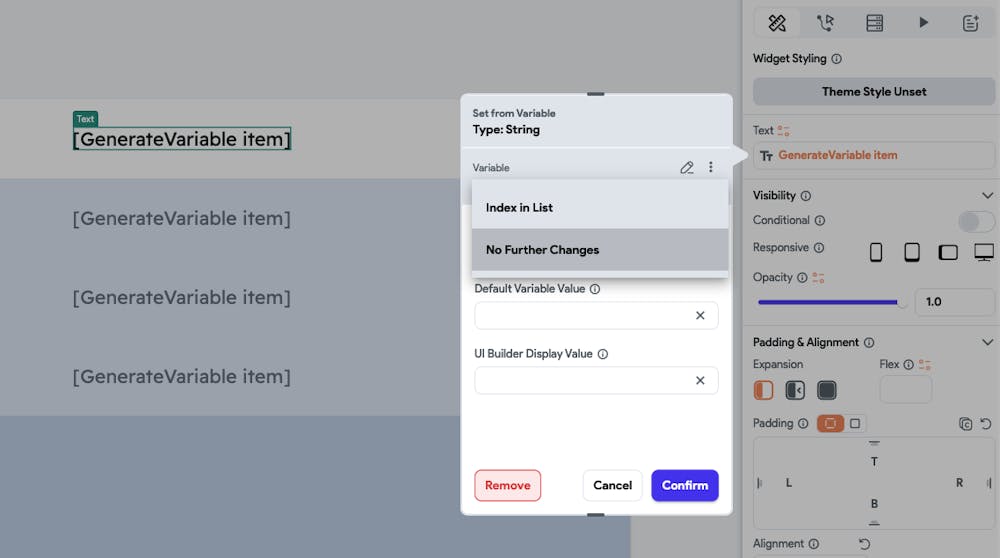Open the Documentation notes icon

point(970,23)
